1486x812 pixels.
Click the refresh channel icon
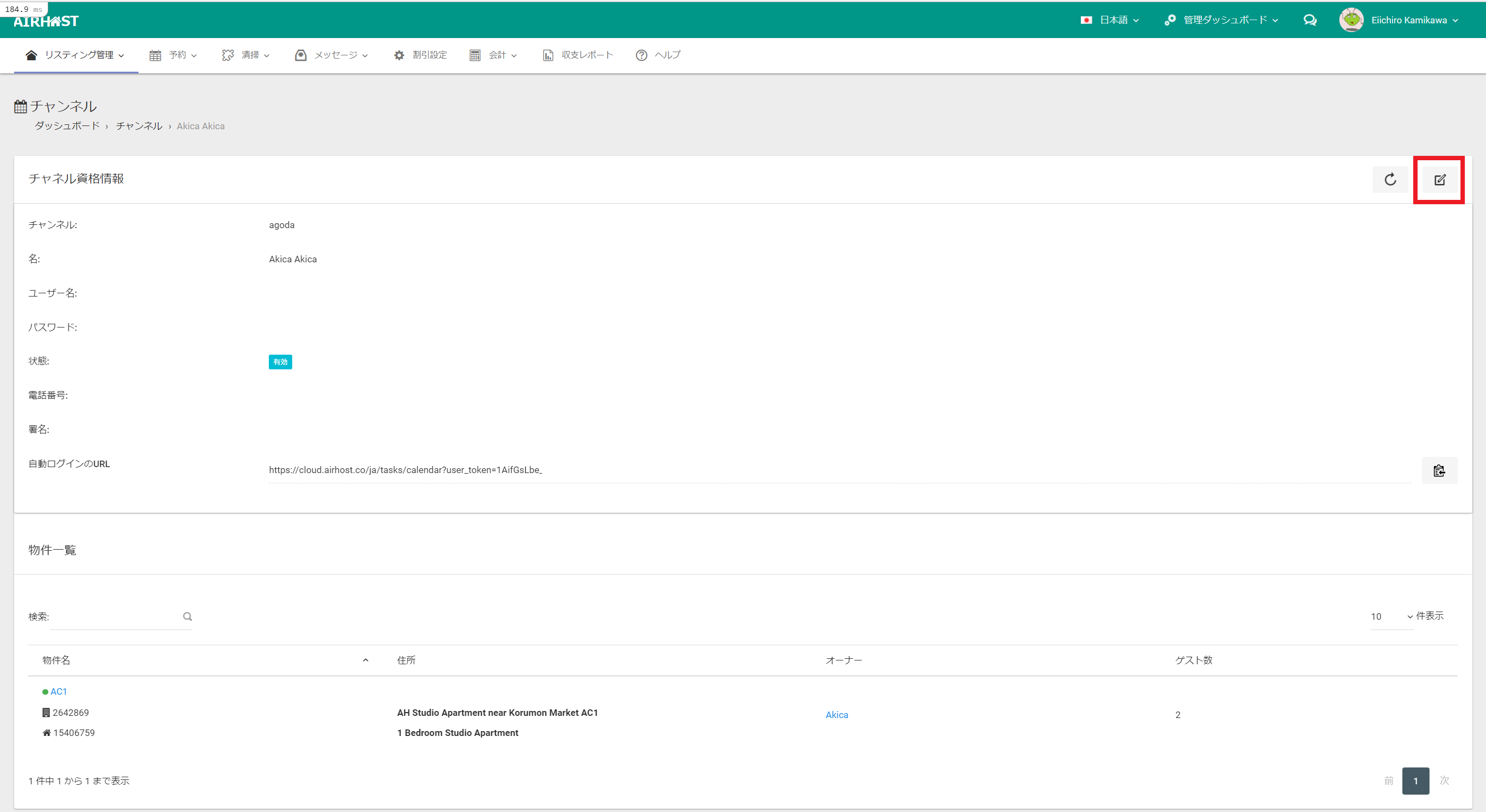(1390, 179)
